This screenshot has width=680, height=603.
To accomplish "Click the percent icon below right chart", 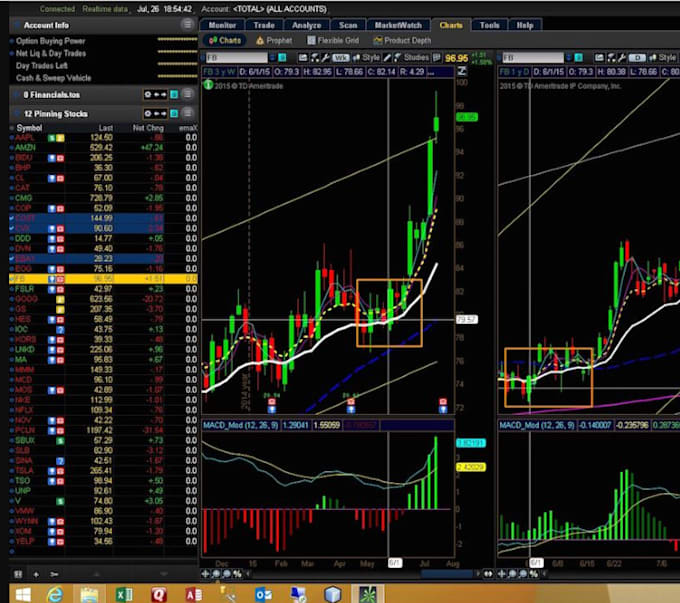I will coord(533,574).
